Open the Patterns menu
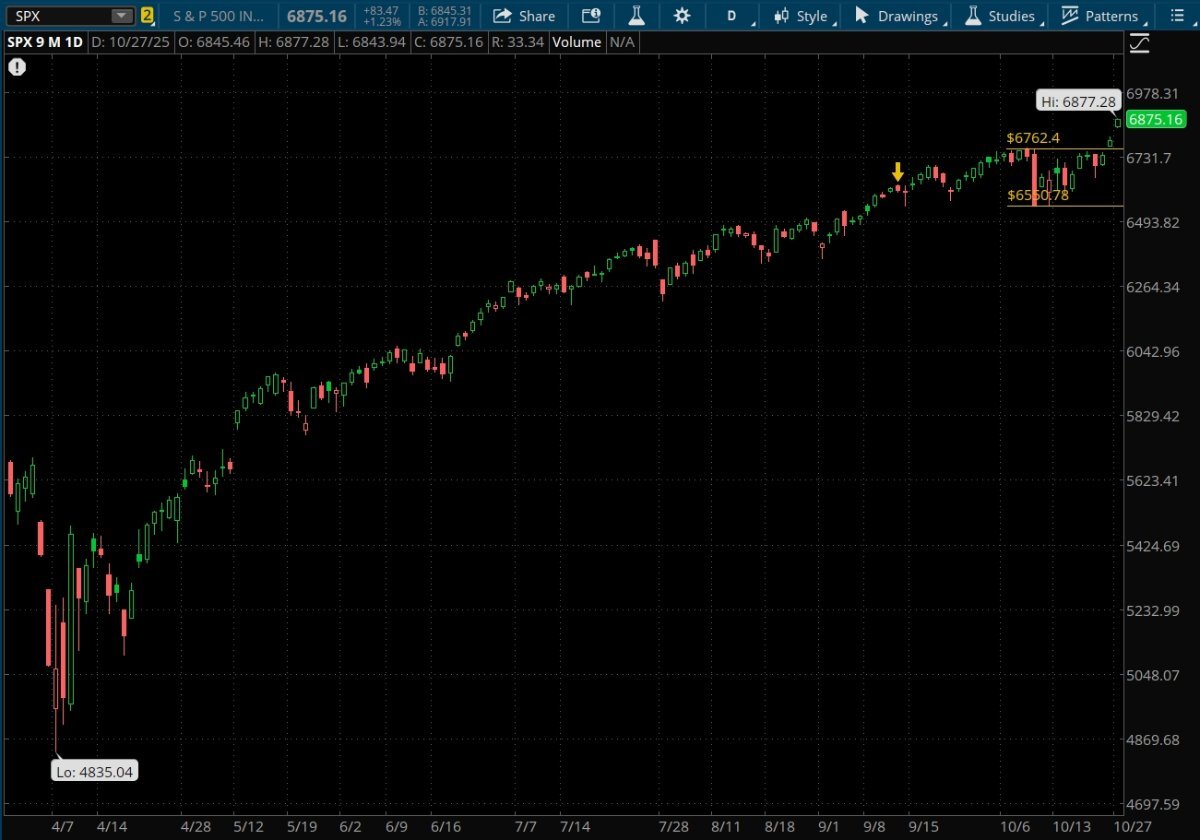 (x=1101, y=16)
